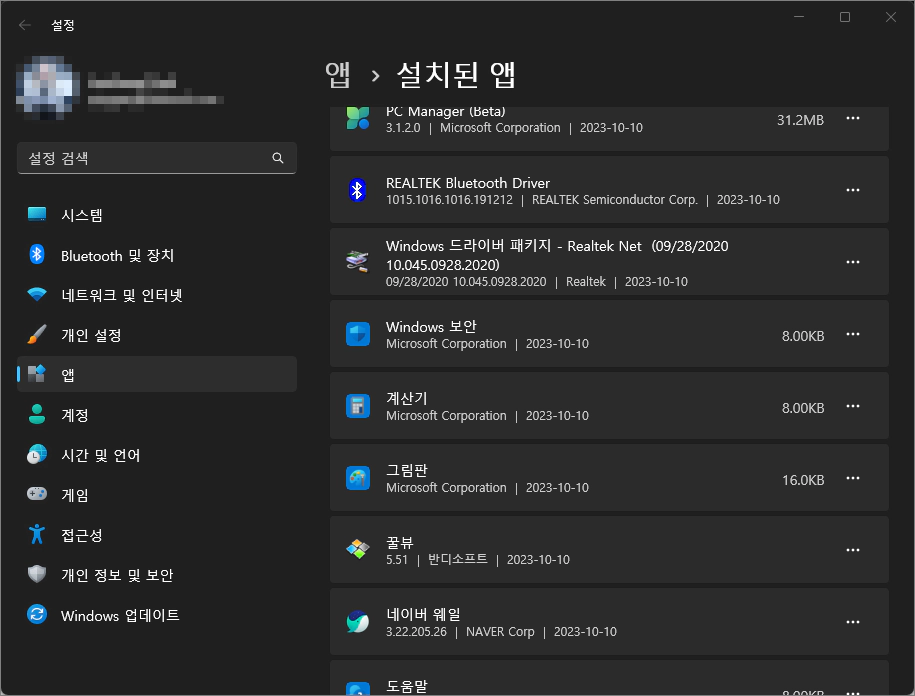The image size is (915, 696).
Task: Click the Bluetooth icon in sidebar
Action: coord(37,255)
